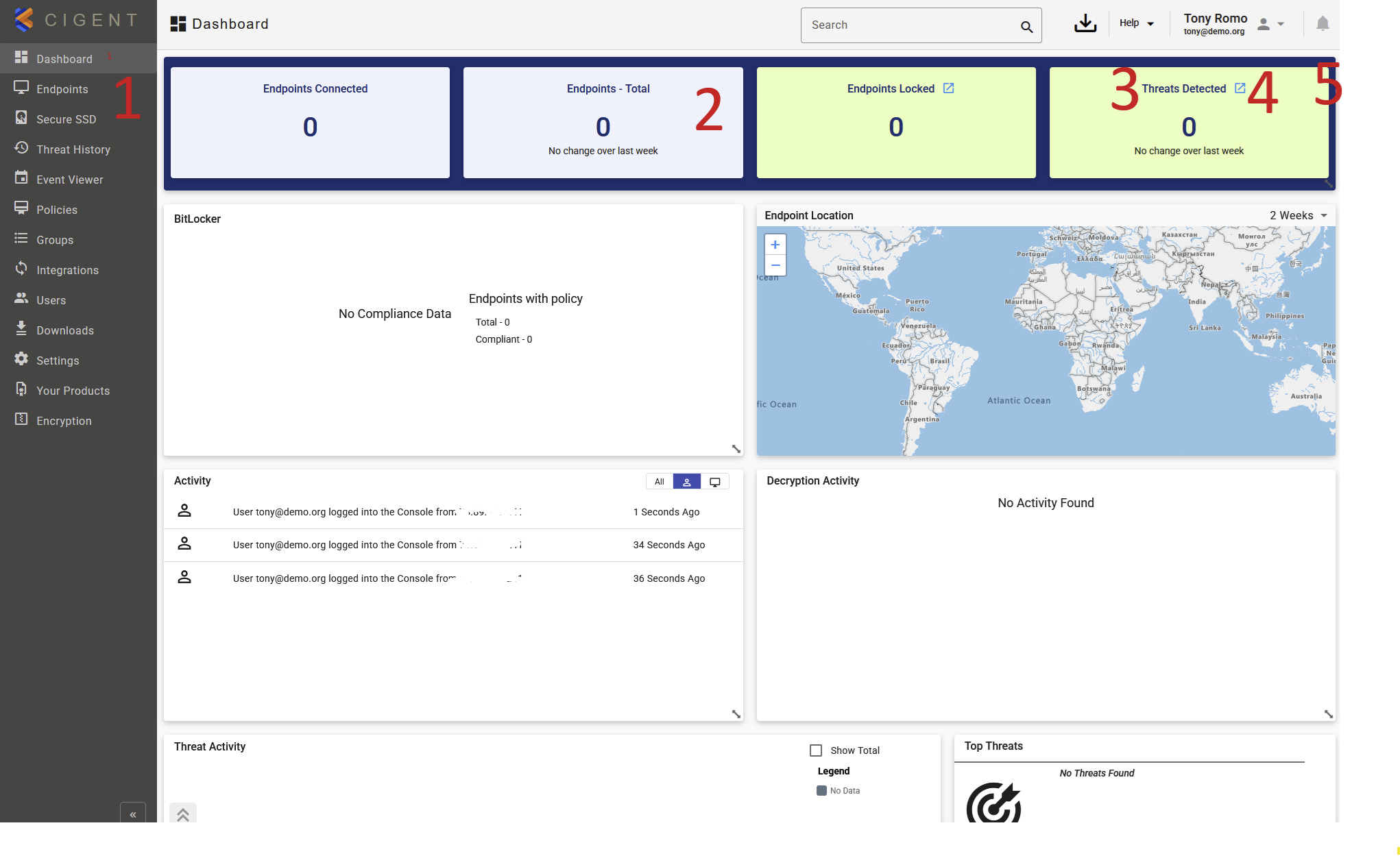The image size is (1400, 856).
Task: Zoom in on the endpoint map
Action: point(775,245)
